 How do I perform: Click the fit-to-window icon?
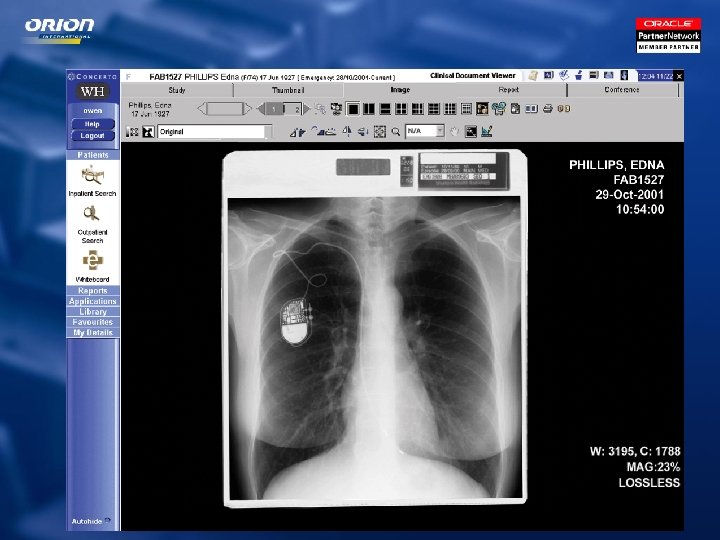380,132
